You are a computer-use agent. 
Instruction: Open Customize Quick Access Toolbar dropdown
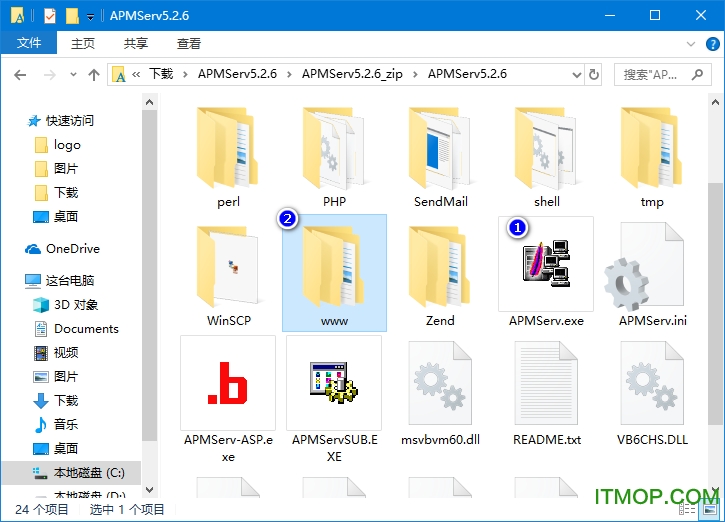[x=91, y=17]
